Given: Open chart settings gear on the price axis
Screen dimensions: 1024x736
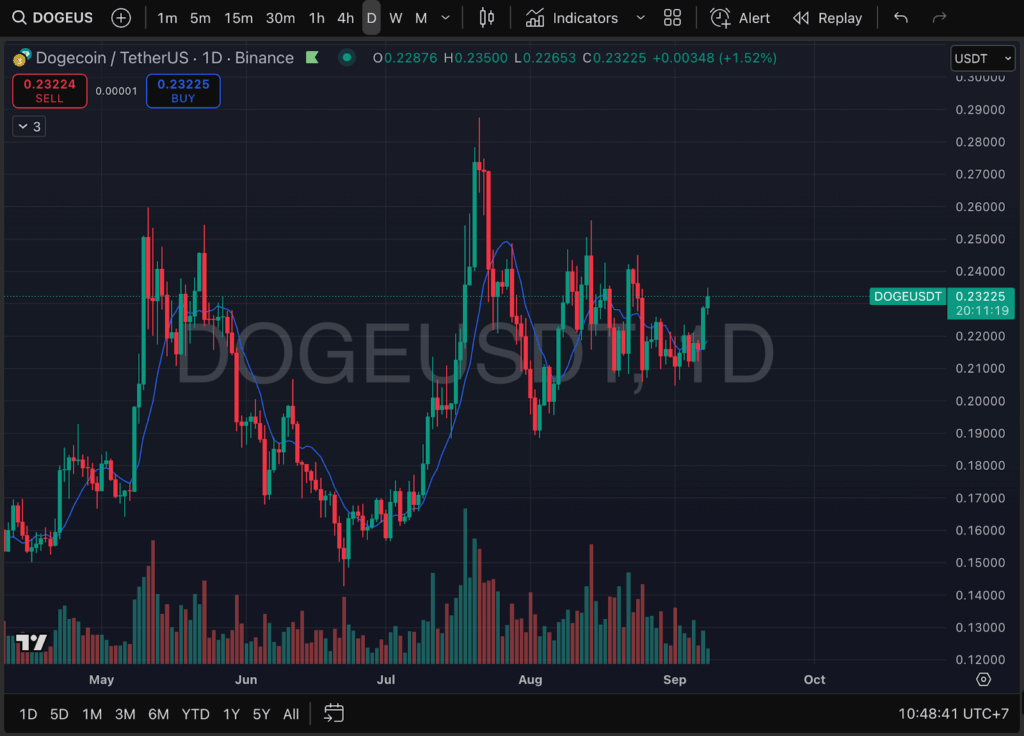Looking at the screenshot, I should click(x=983, y=679).
